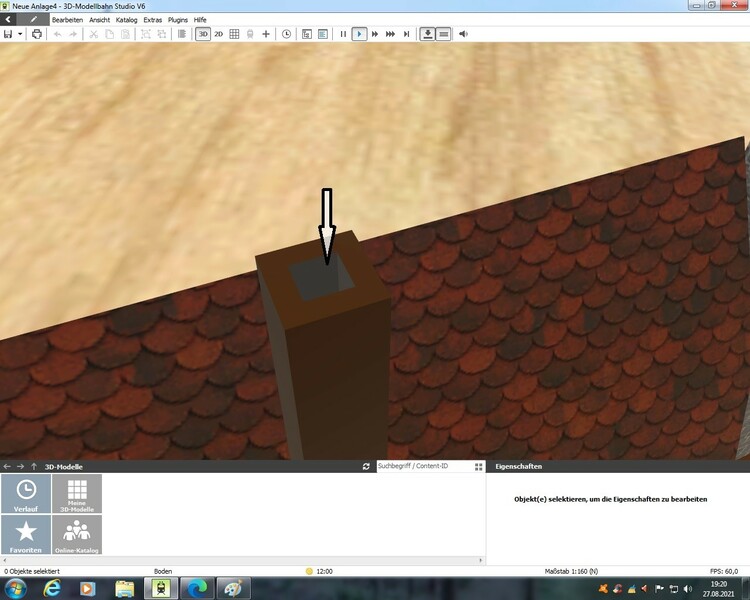Refresh the catalog with the reload icon
This screenshot has height=600, width=750.
[366, 467]
